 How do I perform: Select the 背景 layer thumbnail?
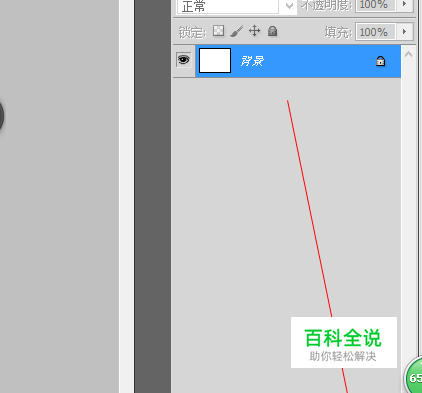tap(215, 60)
